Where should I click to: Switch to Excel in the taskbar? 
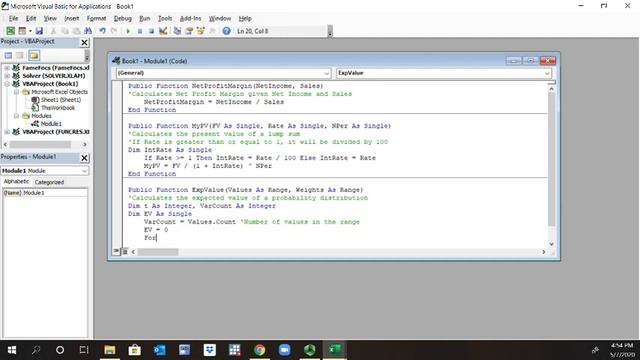[335, 350]
